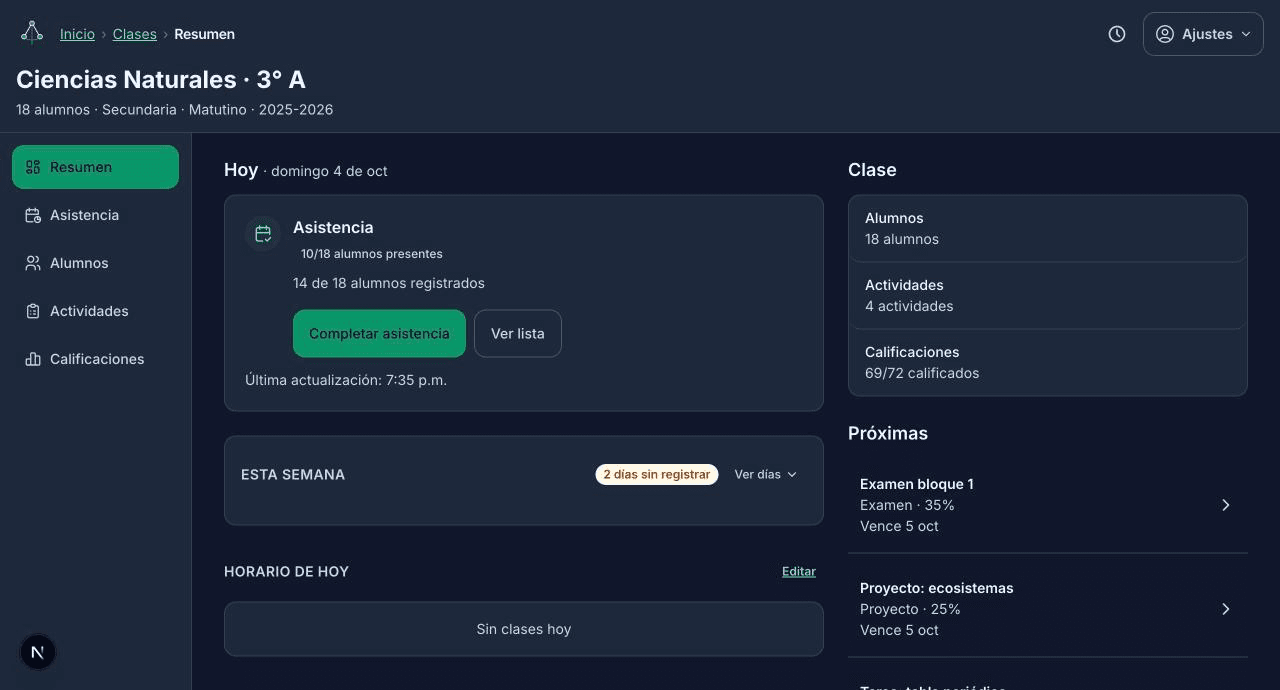This screenshot has width=1280, height=690.
Task: Open the Calificaciones 69/72 calificados card
Action: 1048,362
